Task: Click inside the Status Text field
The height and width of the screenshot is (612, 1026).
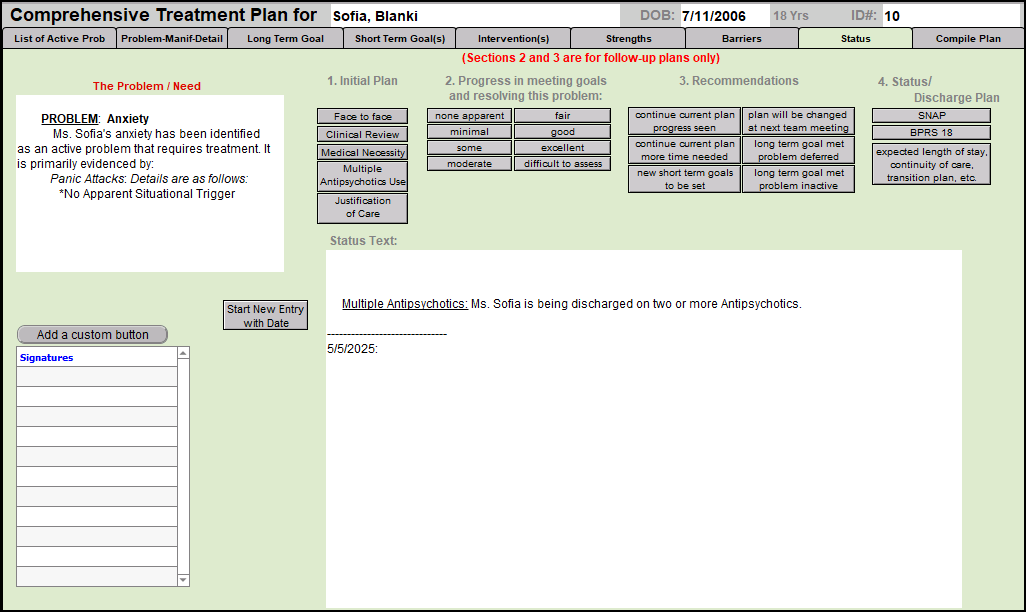Action: [x=643, y=450]
